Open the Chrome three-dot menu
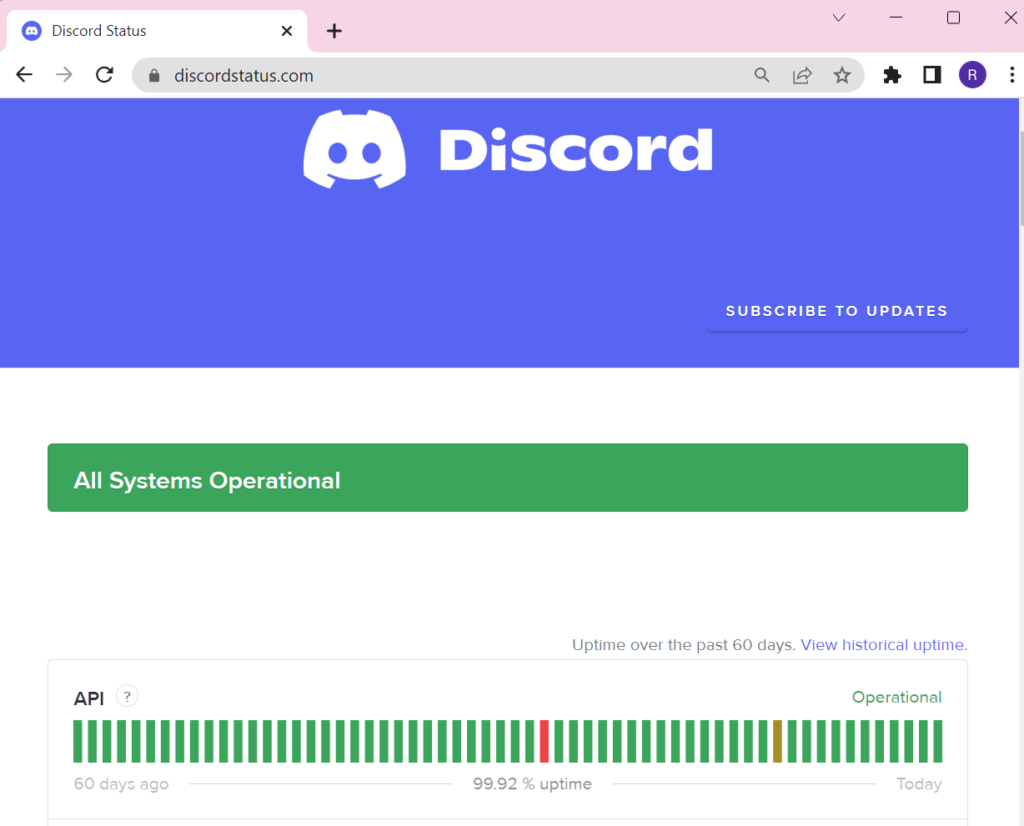This screenshot has height=826, width=1024. point(1012,75)
